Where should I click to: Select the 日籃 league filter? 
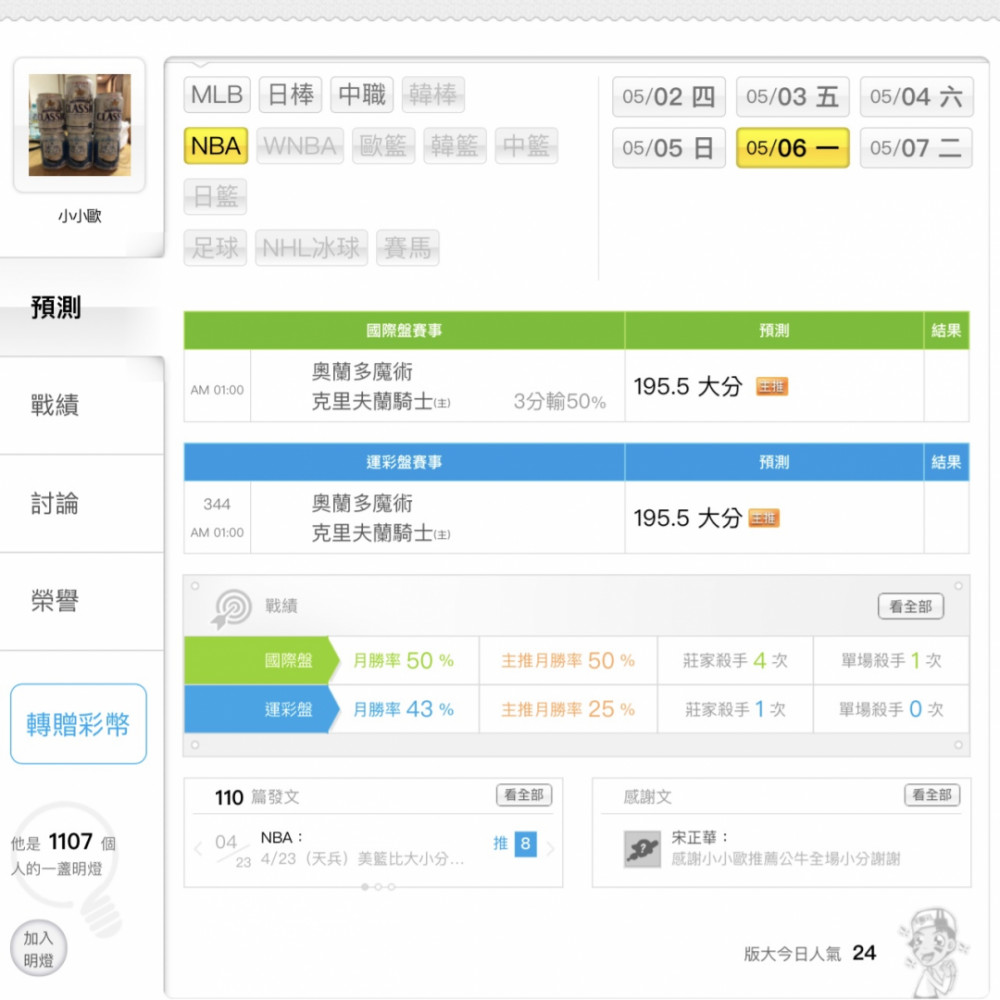216,196
